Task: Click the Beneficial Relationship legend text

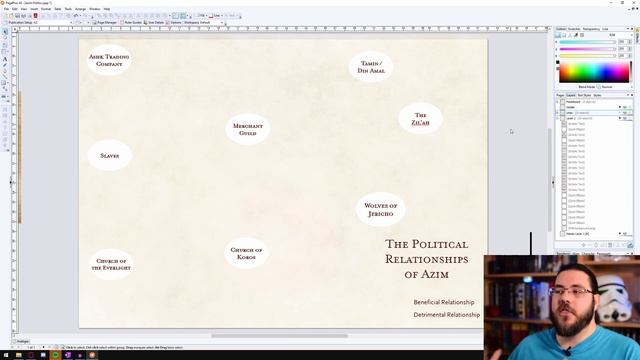Action: coord(444,302)
